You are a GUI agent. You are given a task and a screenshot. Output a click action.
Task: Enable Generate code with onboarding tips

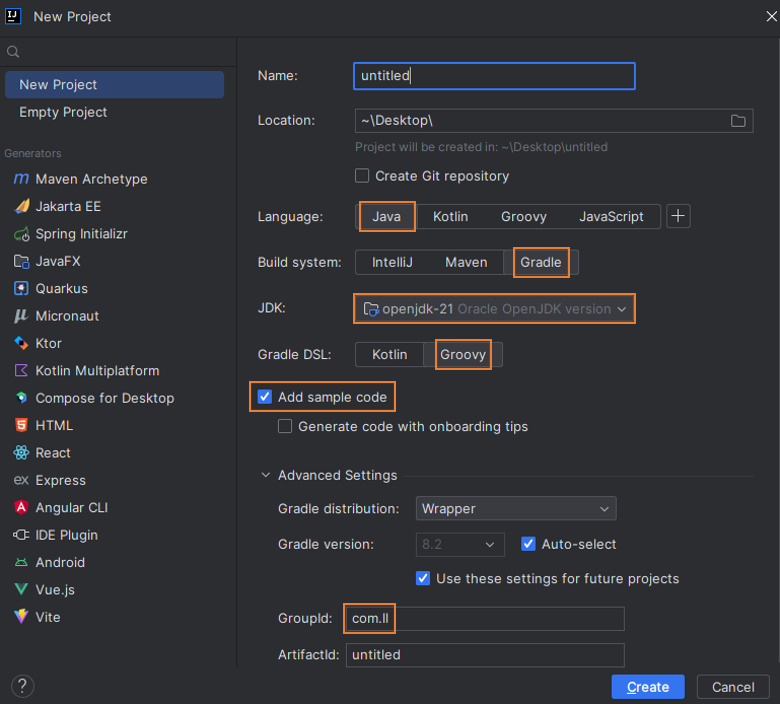tap(285, 426)
